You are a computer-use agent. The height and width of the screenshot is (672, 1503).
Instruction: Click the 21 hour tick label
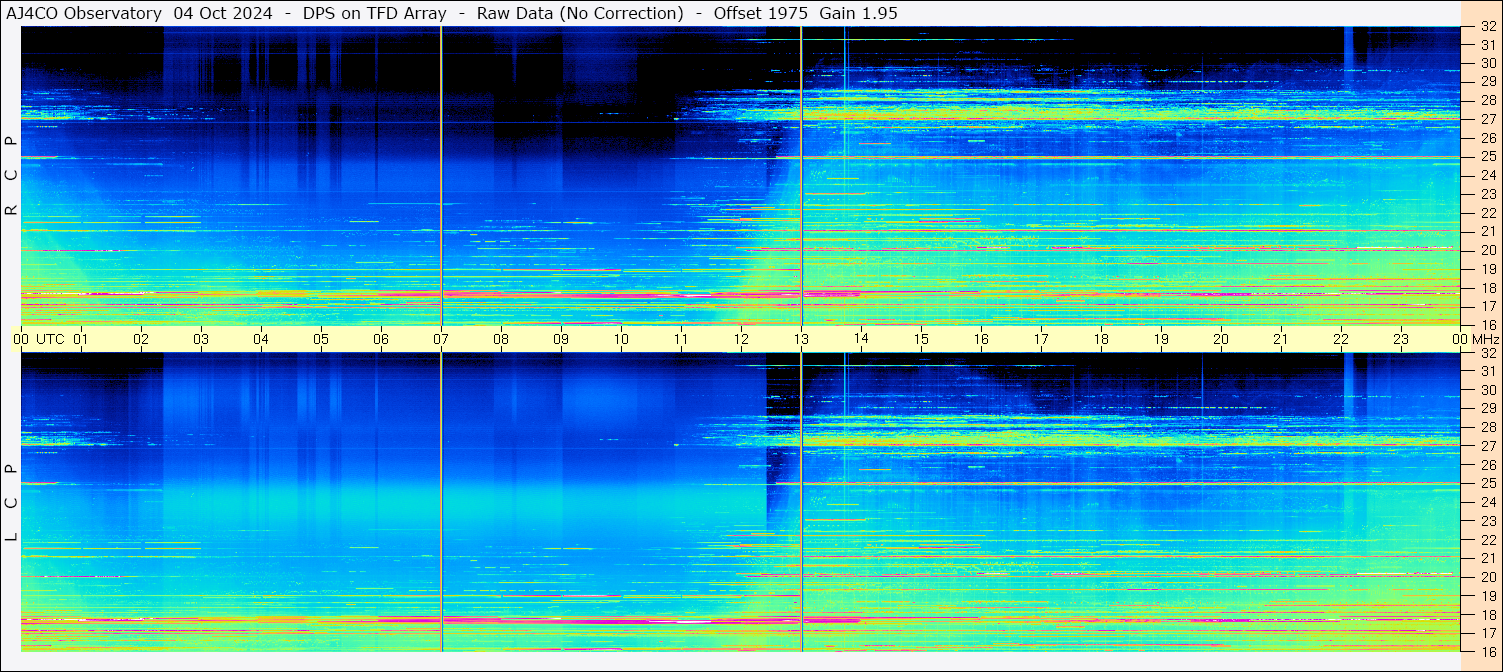tap(1281, 339)
